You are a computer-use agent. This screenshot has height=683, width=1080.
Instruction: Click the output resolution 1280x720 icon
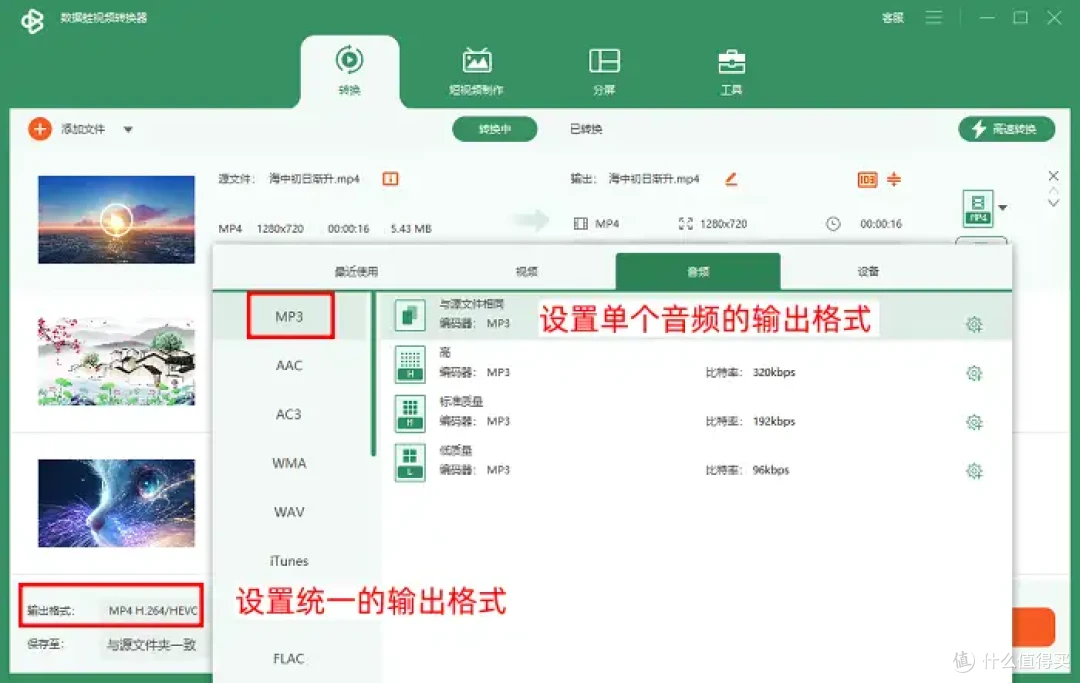pyautogui.click(x=685, y=224)
